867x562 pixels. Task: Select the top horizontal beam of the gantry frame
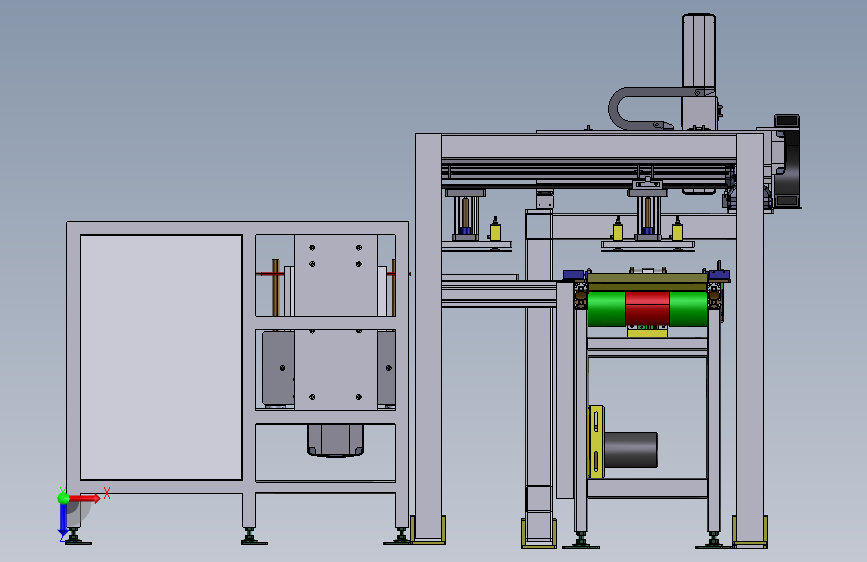(x=589, y=146)
